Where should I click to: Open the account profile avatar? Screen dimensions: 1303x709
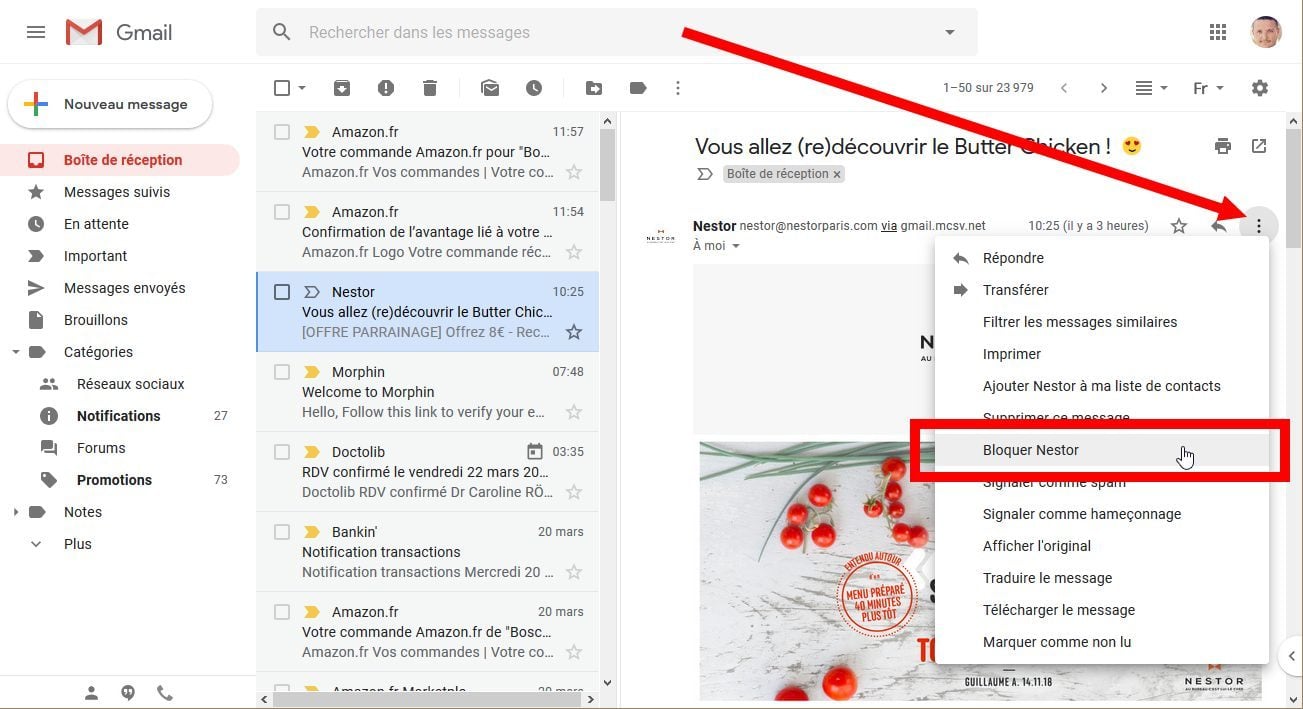pos(1266,32)
